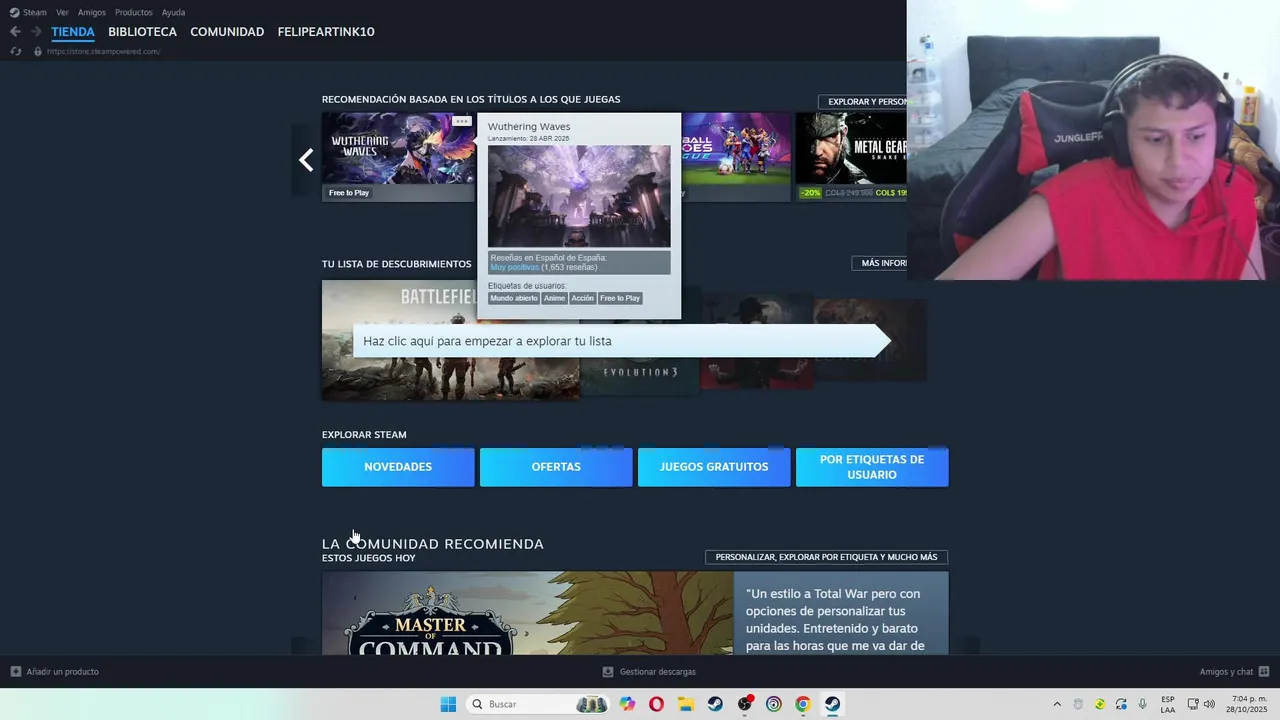Click the previous arrow of recommendations carousel
Screen dimensions: 1280x720
click(306, 160)
